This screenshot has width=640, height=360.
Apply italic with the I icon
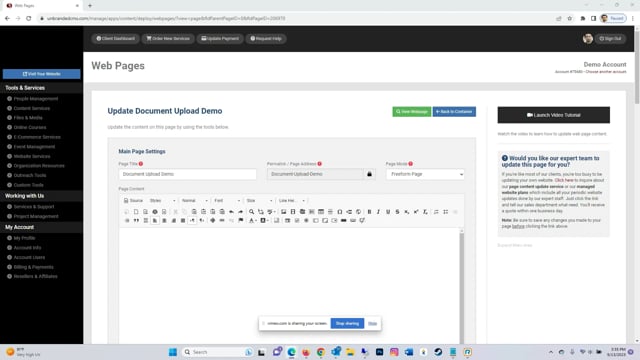coord(378,212)
